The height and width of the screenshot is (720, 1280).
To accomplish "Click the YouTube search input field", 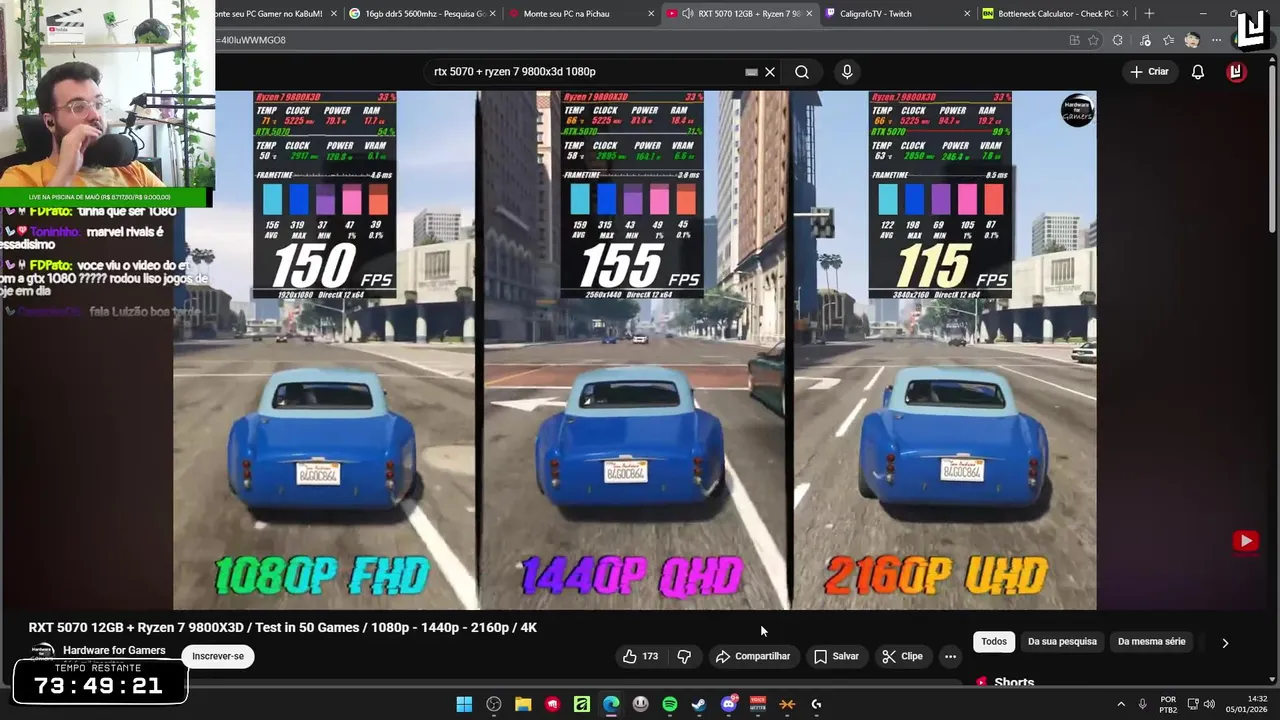I will pyautogui.click(x=585, y=72).
